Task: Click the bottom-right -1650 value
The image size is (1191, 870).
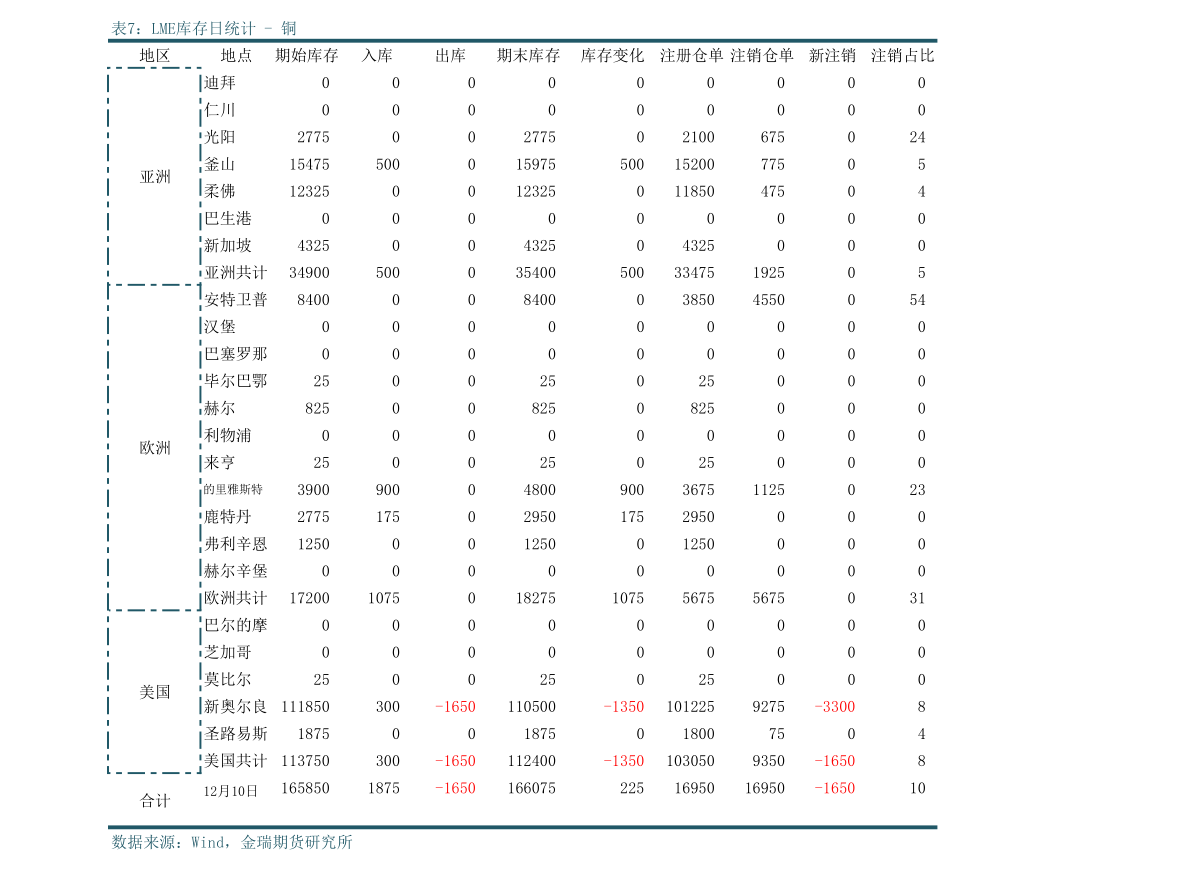Action: [835, 788]
